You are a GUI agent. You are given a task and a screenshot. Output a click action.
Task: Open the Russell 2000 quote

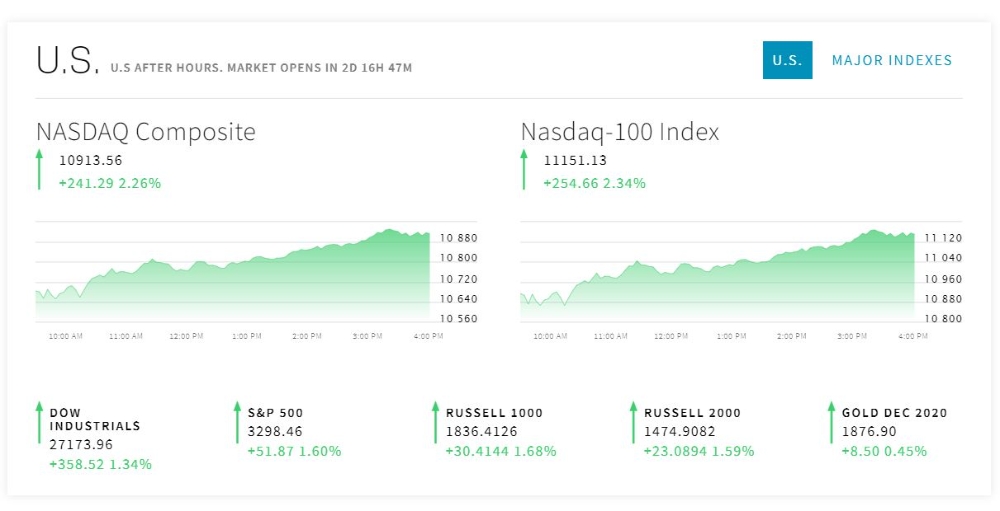pyautogui.click(x=693, y=412)
